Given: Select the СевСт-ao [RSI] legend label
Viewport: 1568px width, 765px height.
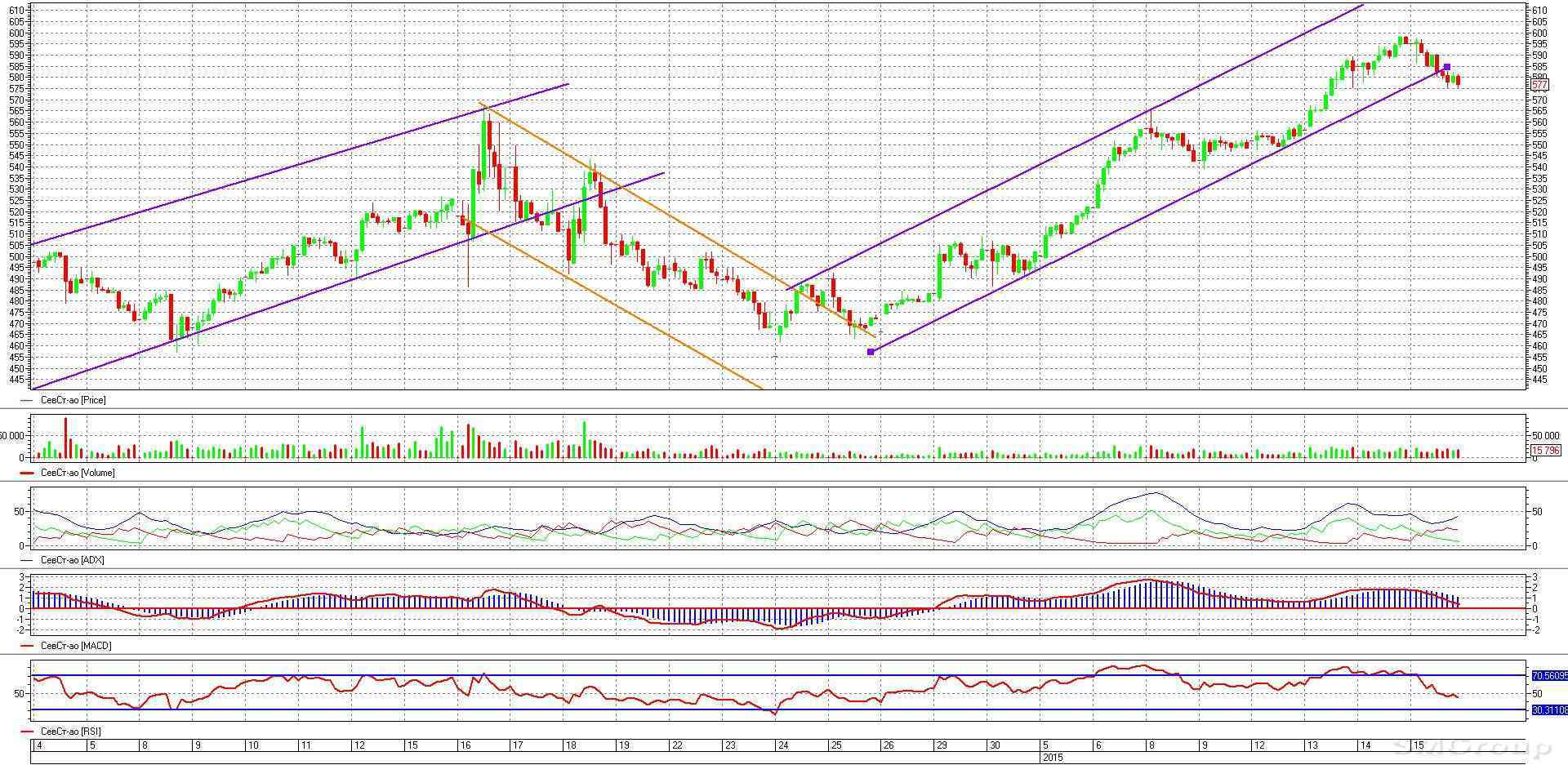Looking at the screenshot, I should click(x=70, y=732).
